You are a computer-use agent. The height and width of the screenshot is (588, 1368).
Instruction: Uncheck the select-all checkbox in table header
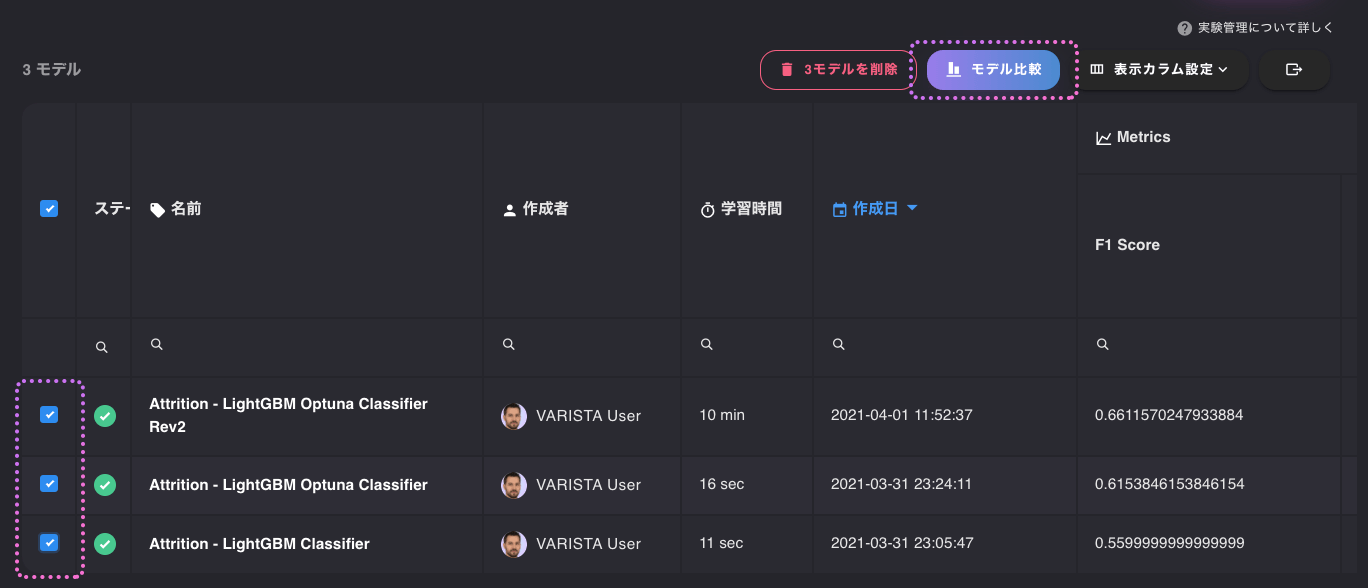click(48, 208)
